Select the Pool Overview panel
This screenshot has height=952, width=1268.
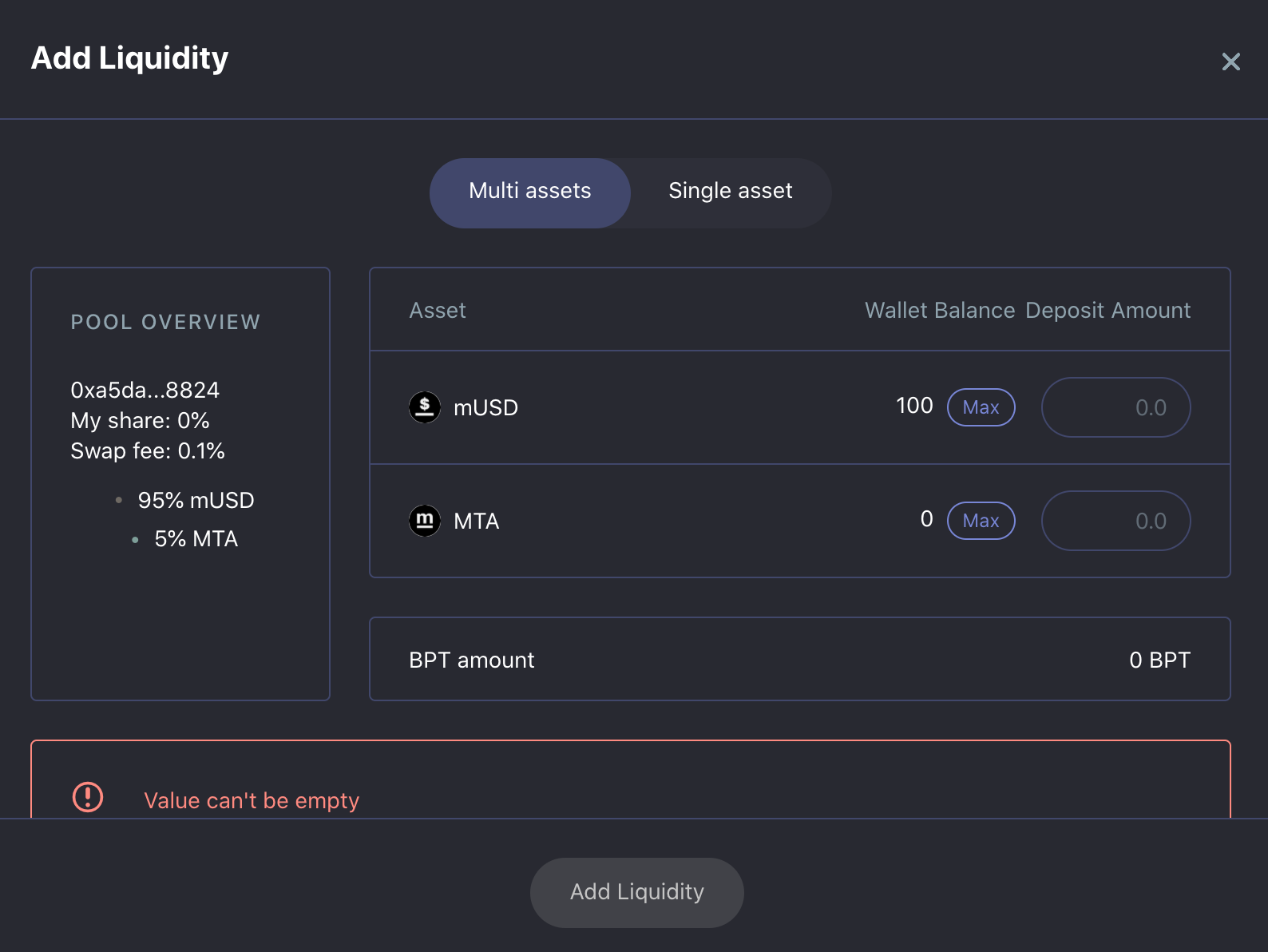[180, 483]
